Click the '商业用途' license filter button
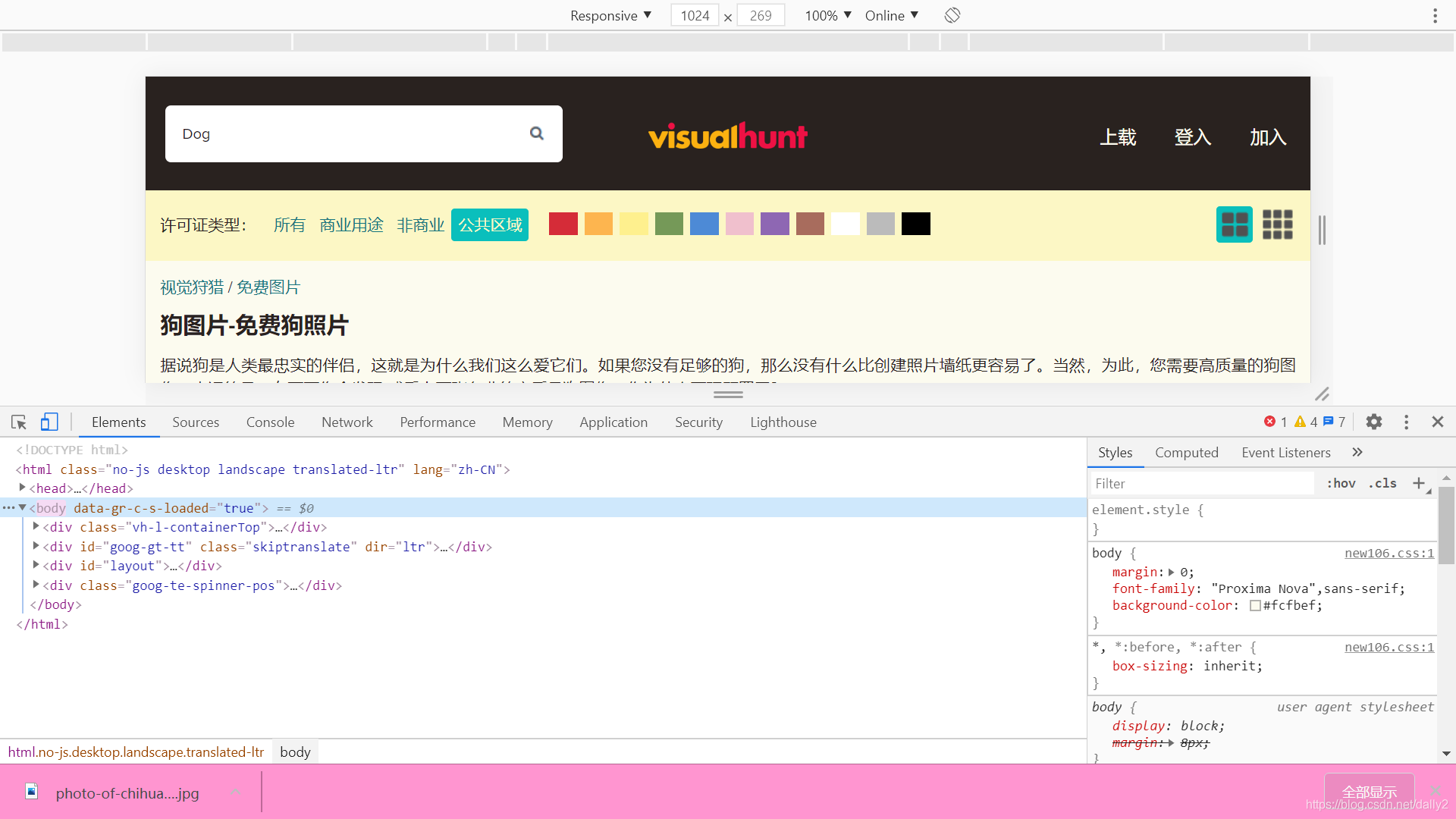Screen dimensions: 1456x819 point(350,224)
